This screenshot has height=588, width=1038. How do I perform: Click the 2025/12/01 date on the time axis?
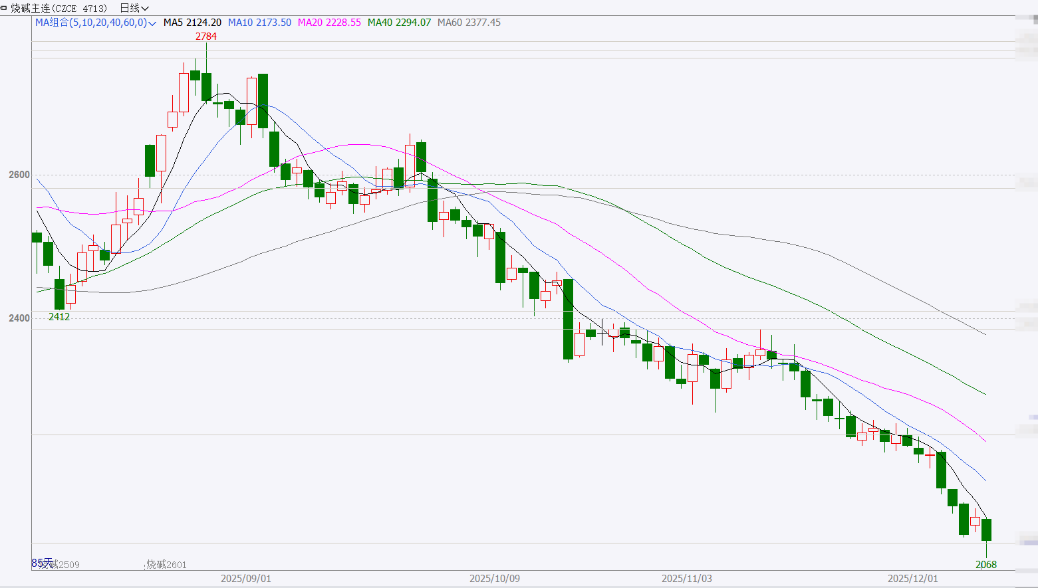click(914, 579)
